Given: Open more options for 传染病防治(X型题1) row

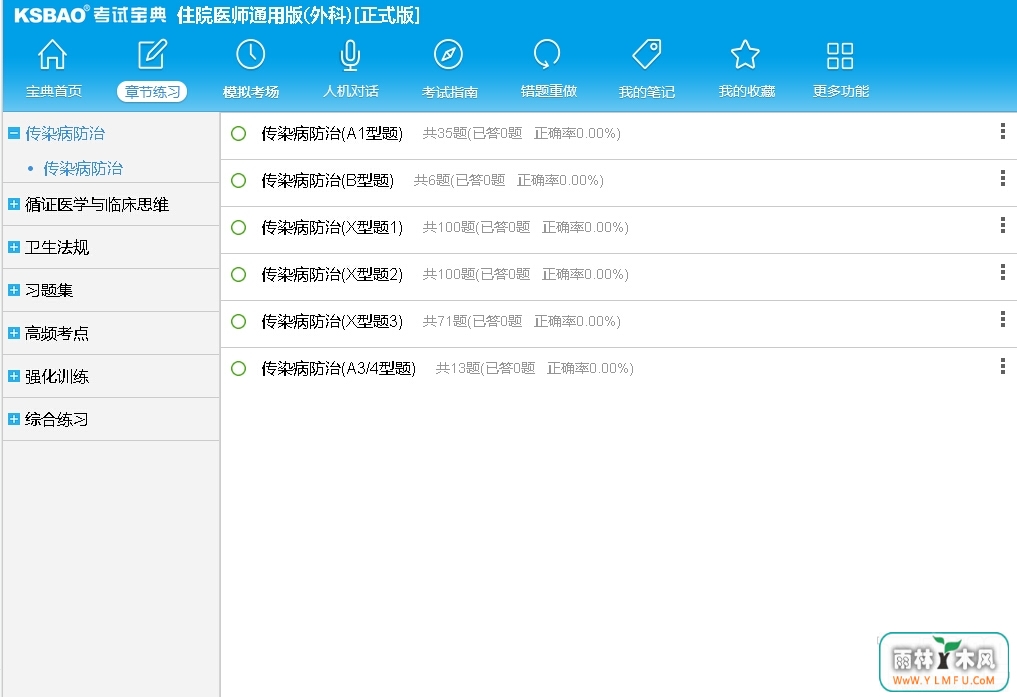Looking at the screenshot, I should [x=1003, y=226].
